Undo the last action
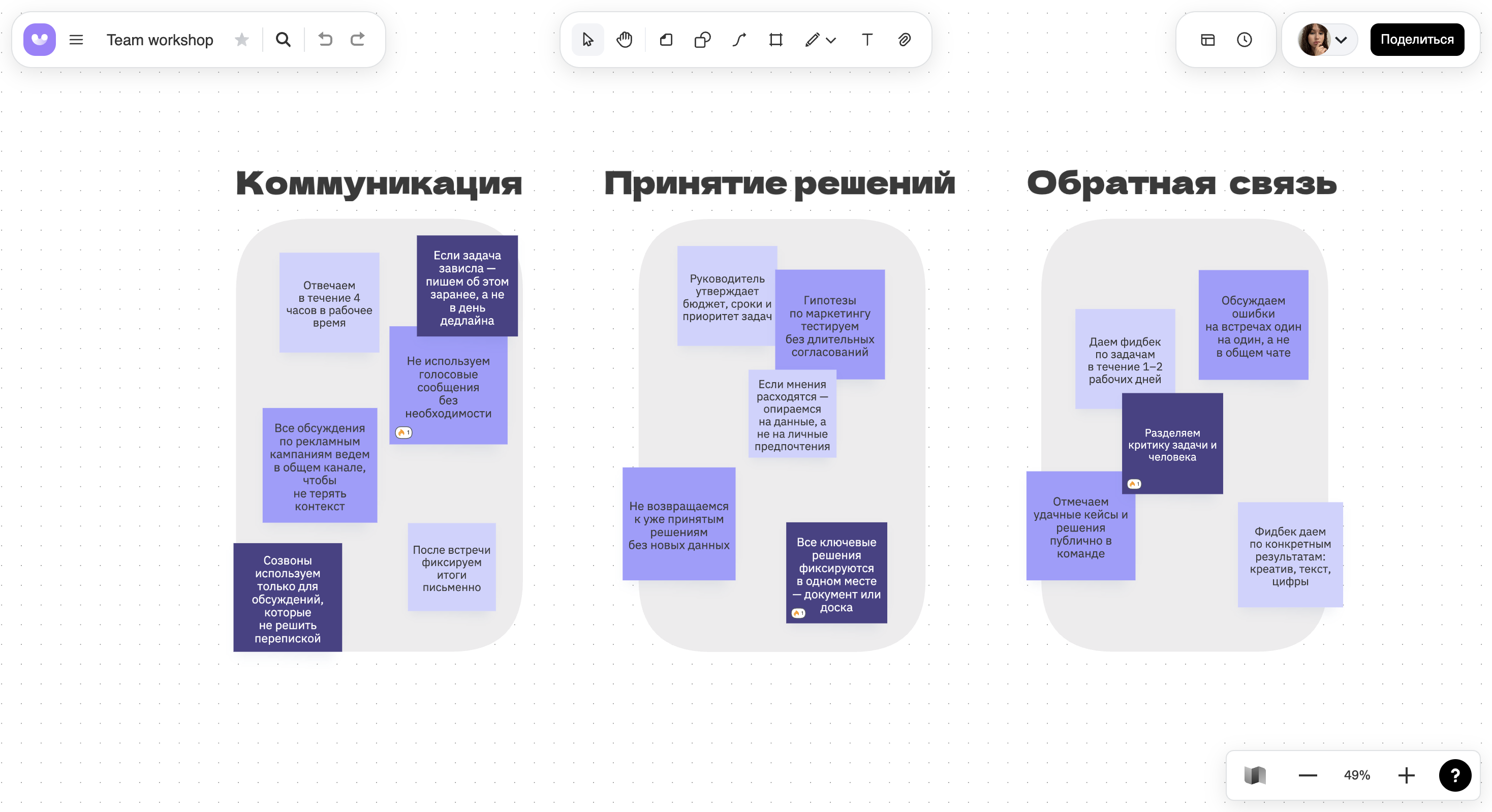Image resolution: width=1492 pixels, height=812 pixels. [326, 40]
